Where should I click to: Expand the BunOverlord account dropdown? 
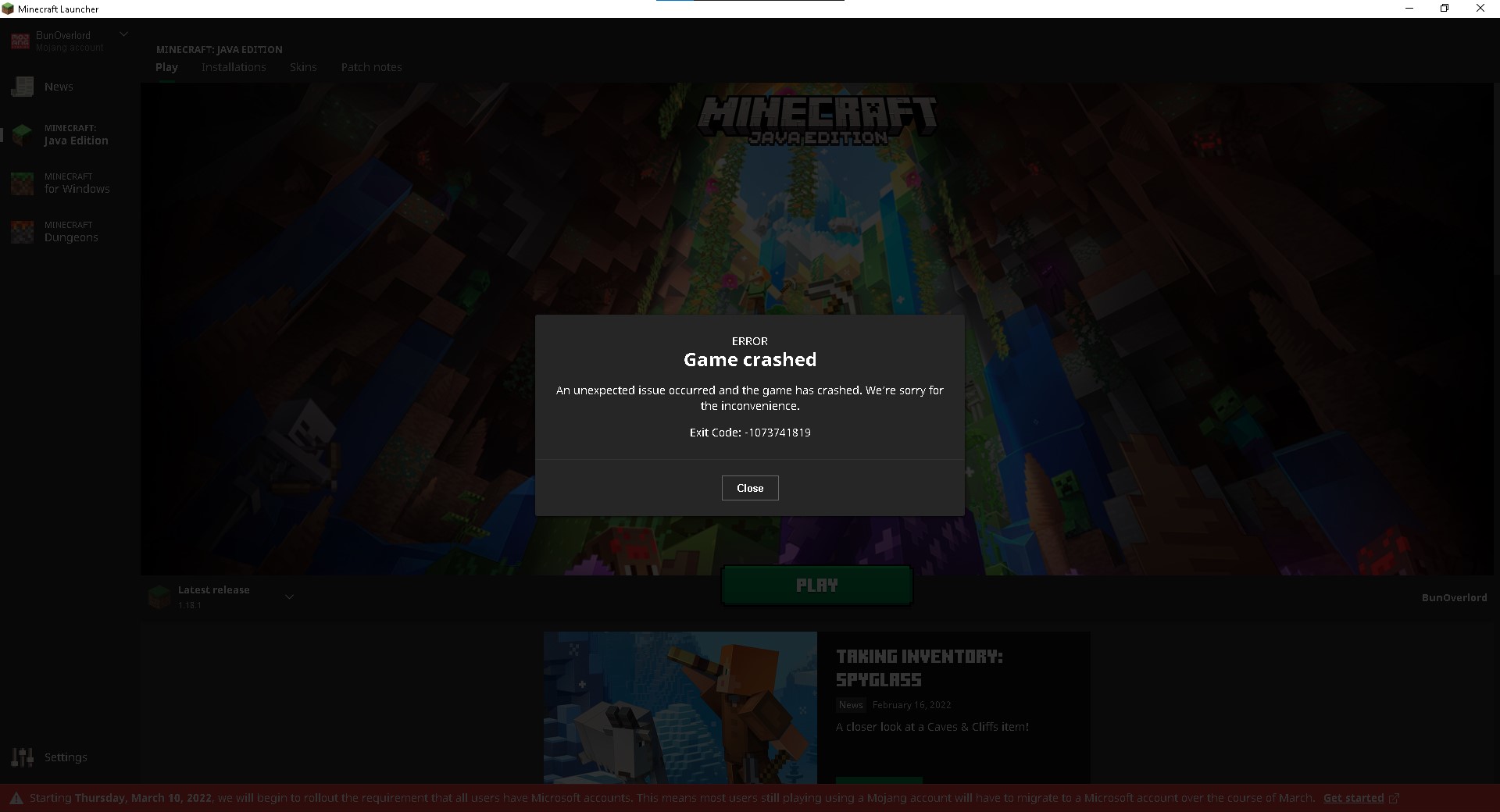(x=123, y=34)
